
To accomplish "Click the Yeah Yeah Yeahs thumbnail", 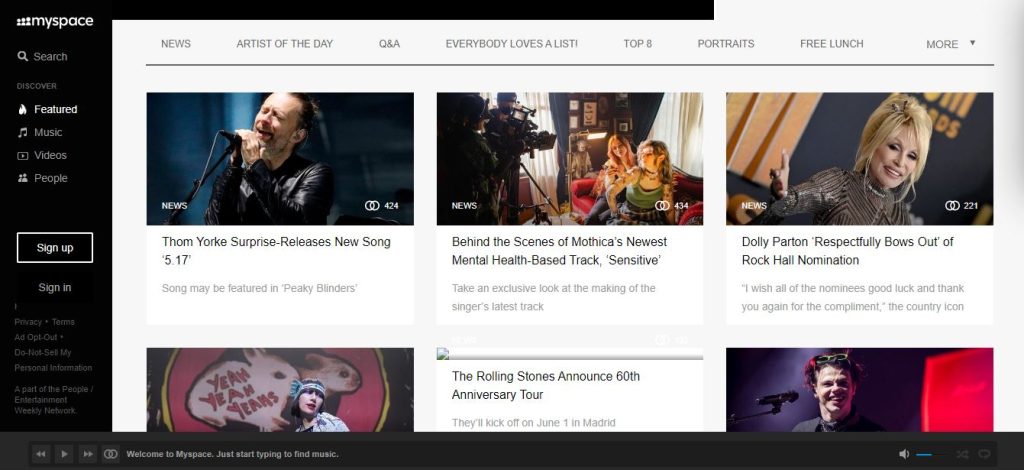I will pos(280,390).
